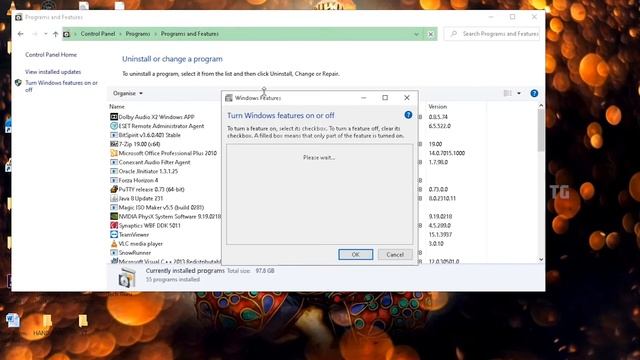Viewport: 640px width, 360px height.
Task: Close the Windows Features dialog
Action: (407, 98)
